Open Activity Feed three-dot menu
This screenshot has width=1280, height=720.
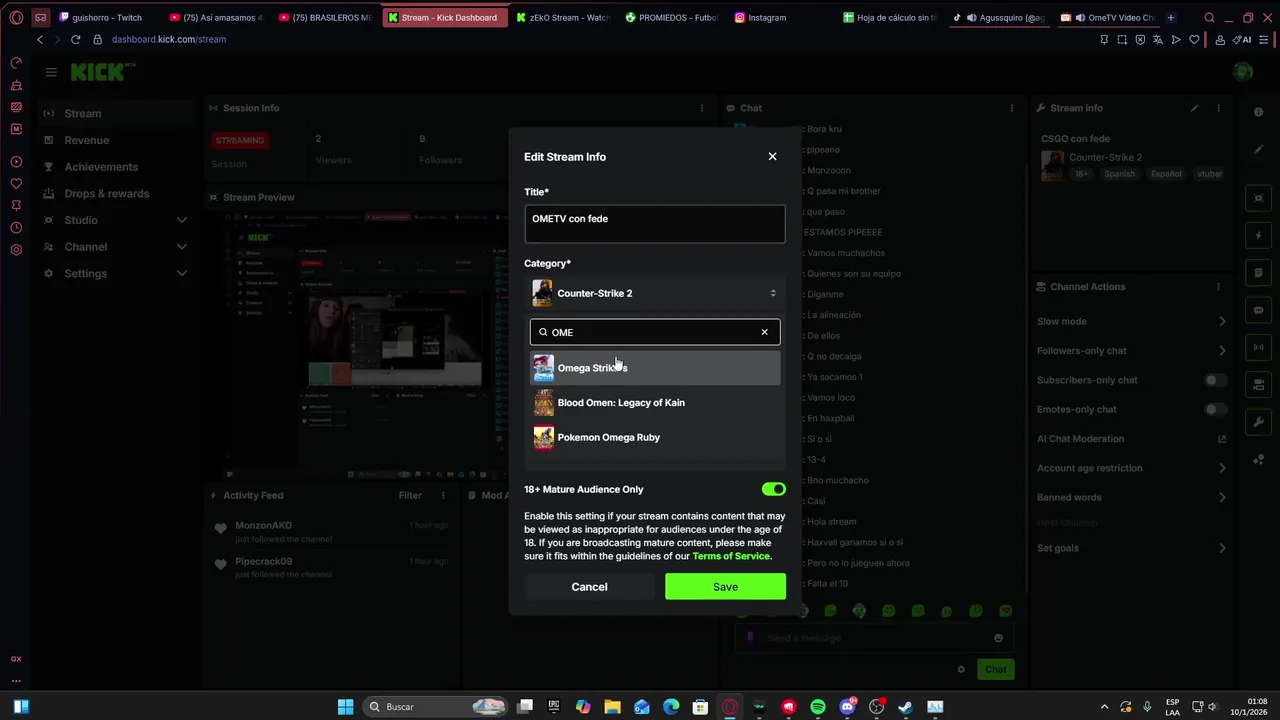[443, 495]
